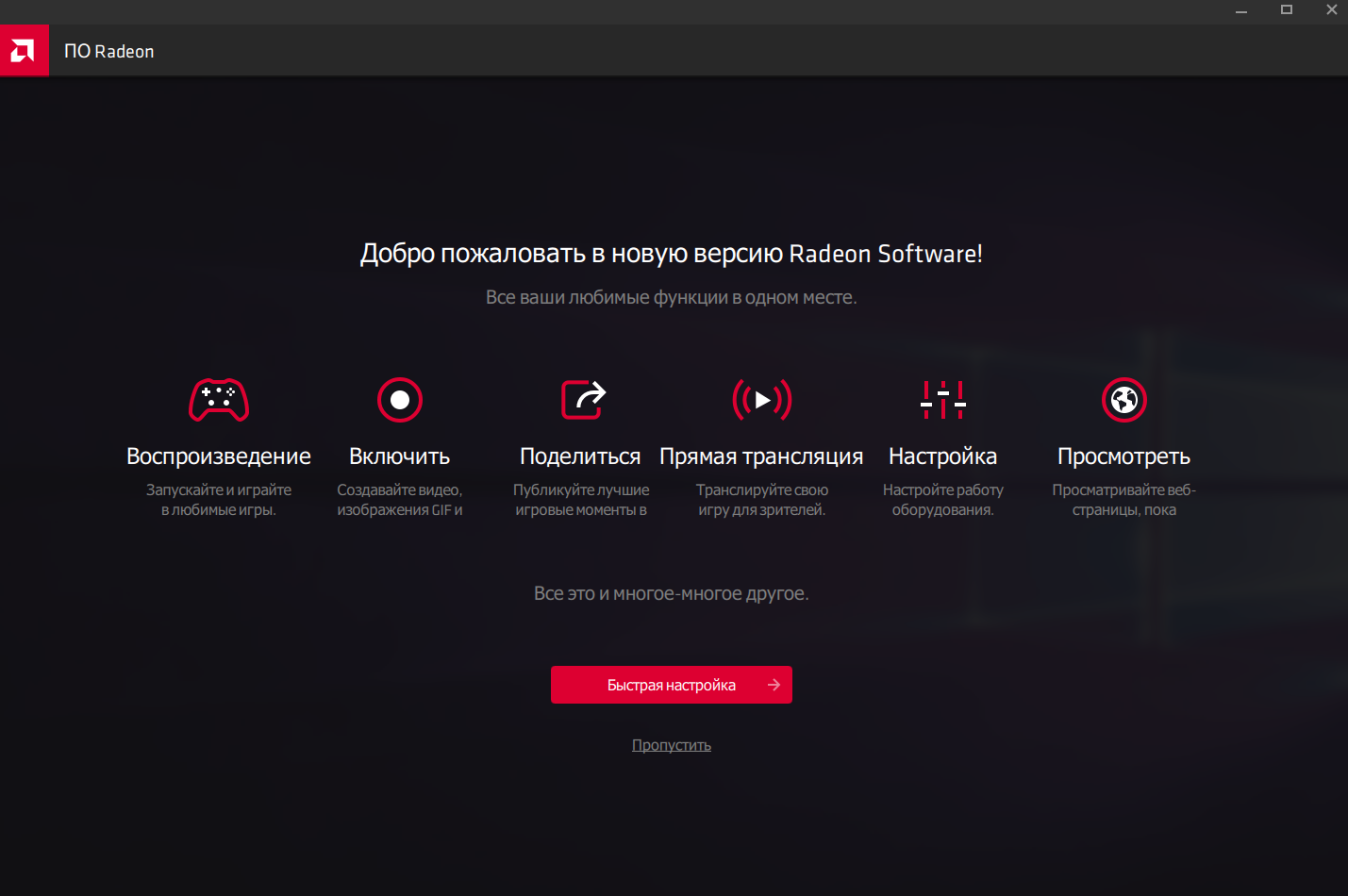Select the Прямая трансляция heading
This screenshot has height=896, width=1348.
point(761,456)
